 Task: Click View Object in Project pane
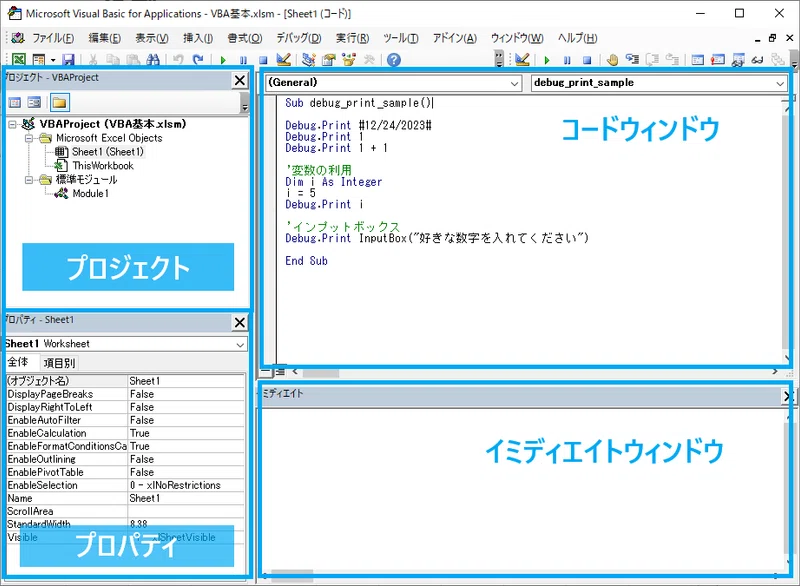(x=34, y=103)
